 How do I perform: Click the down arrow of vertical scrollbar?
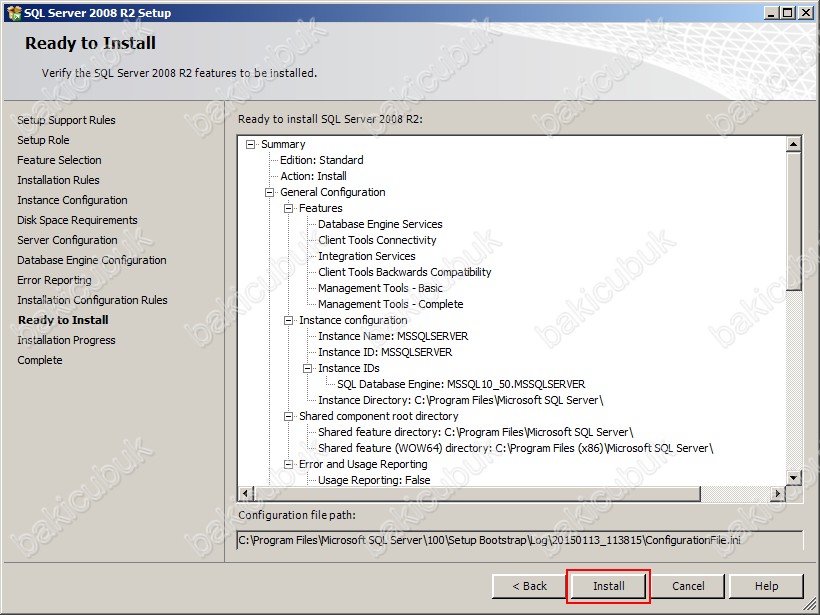(x=794, y=477)
